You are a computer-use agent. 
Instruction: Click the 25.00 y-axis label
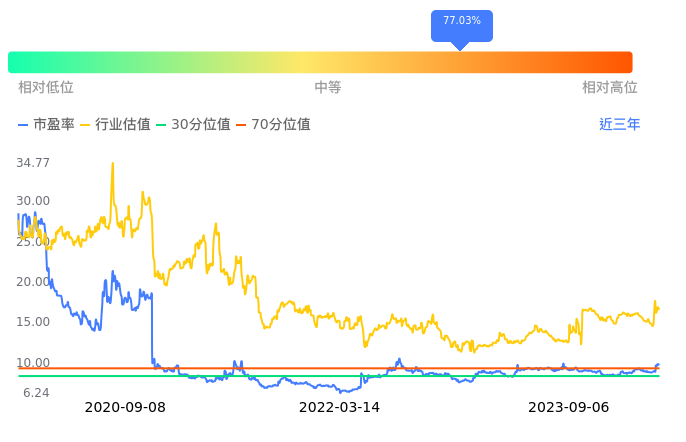(x=33, y=242)
